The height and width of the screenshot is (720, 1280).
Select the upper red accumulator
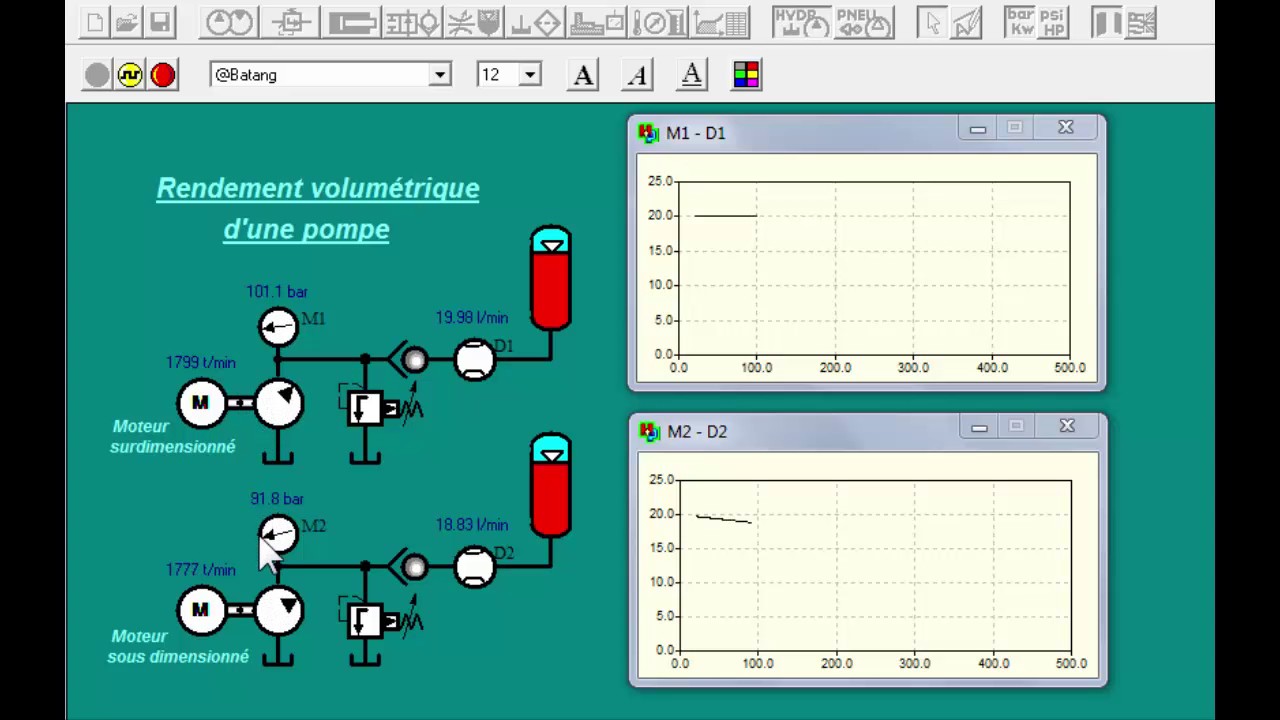[551, 279]
